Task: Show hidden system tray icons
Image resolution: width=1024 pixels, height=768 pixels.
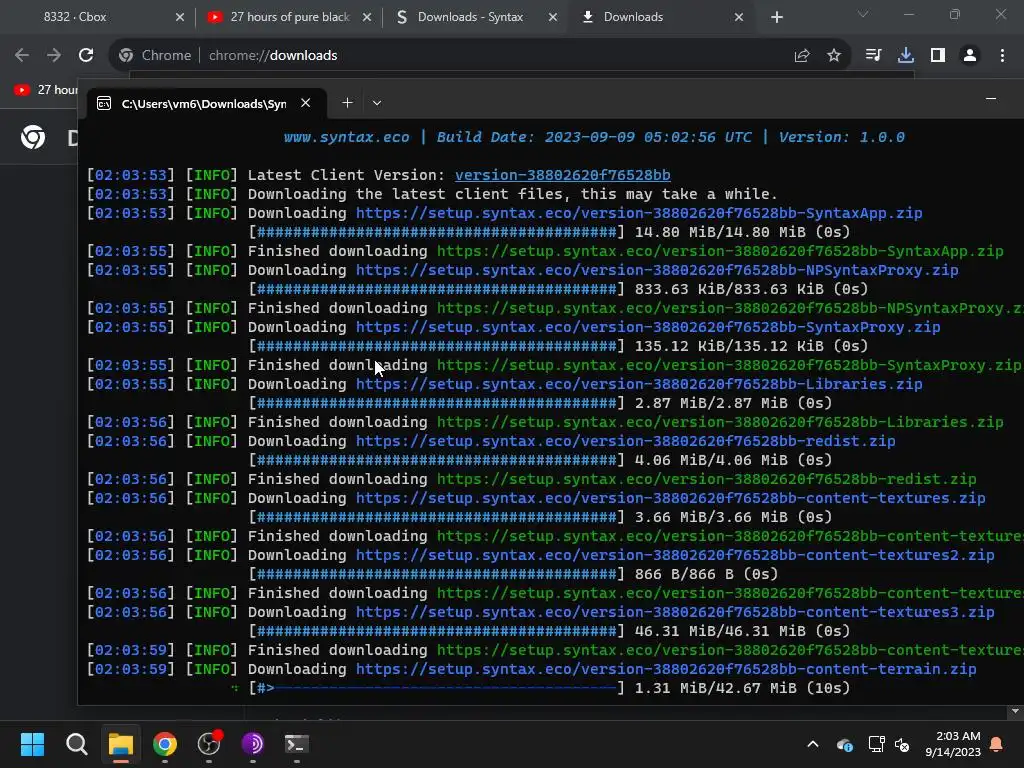Action: click(813, 744)
